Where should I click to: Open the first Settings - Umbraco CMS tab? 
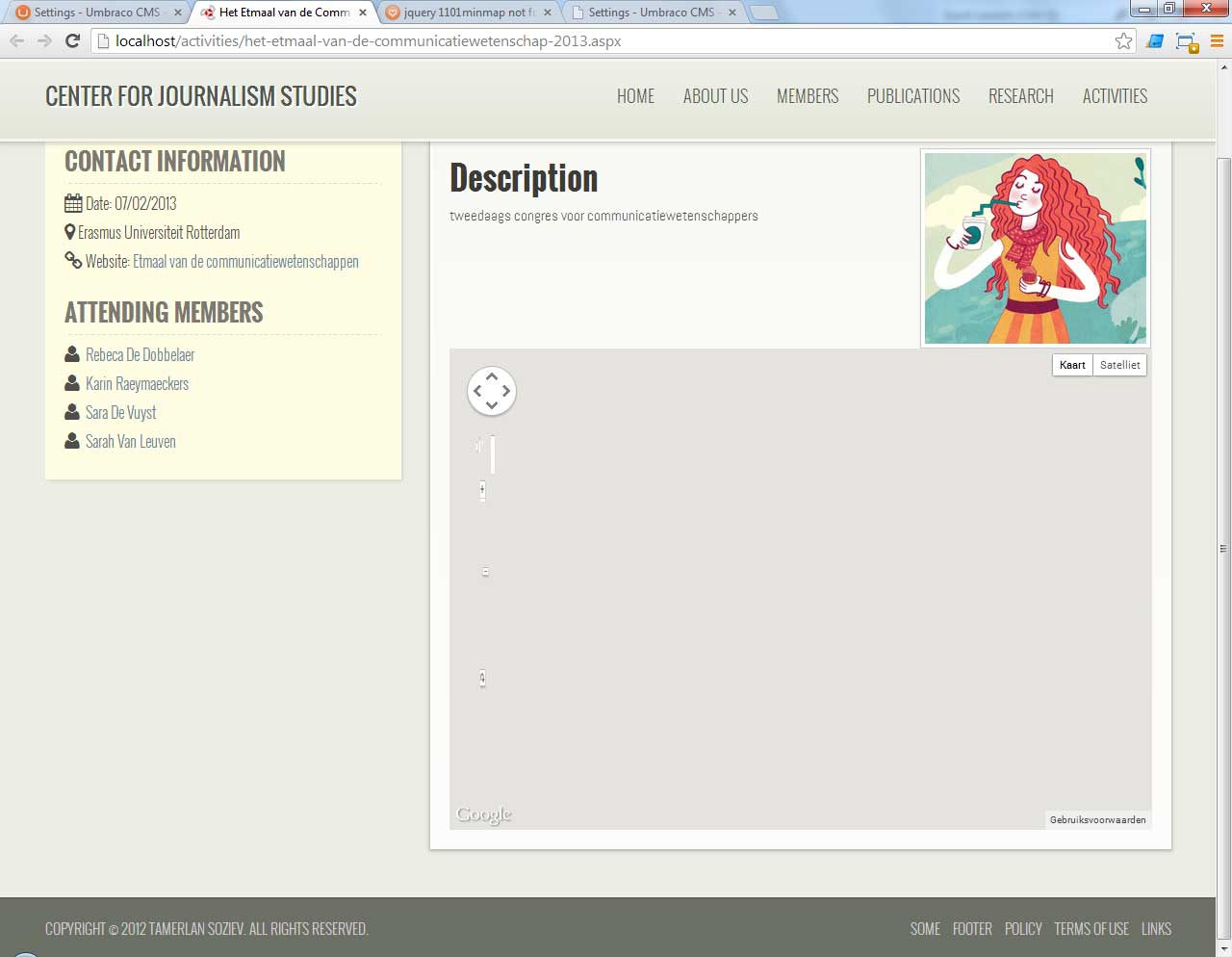(x=96, y=13)
